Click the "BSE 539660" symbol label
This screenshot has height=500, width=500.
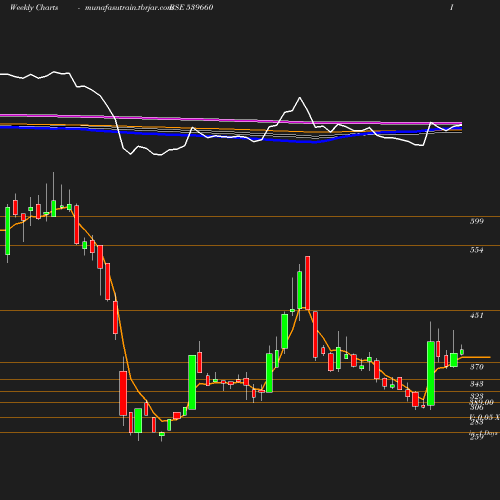click(x=192, y=8)
